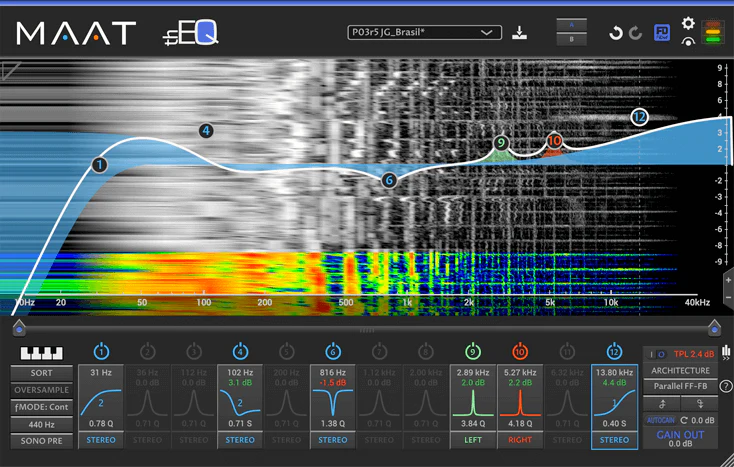The image size is (734, 467).
Task: Select band 6 node on the EQ curve
Action: (389, 180)
